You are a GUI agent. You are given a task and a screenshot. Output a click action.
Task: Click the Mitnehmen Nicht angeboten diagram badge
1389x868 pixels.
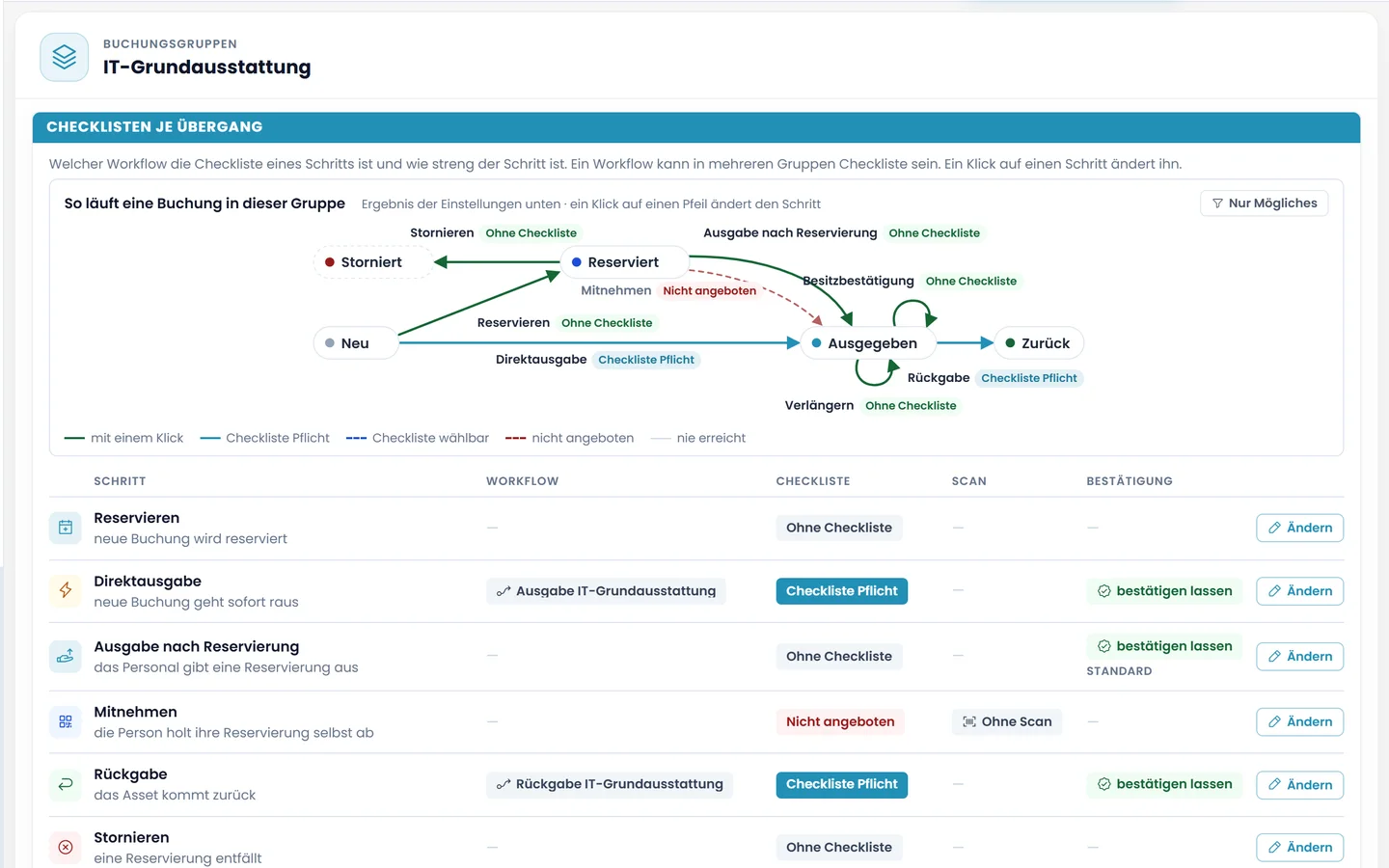point(709,290)
